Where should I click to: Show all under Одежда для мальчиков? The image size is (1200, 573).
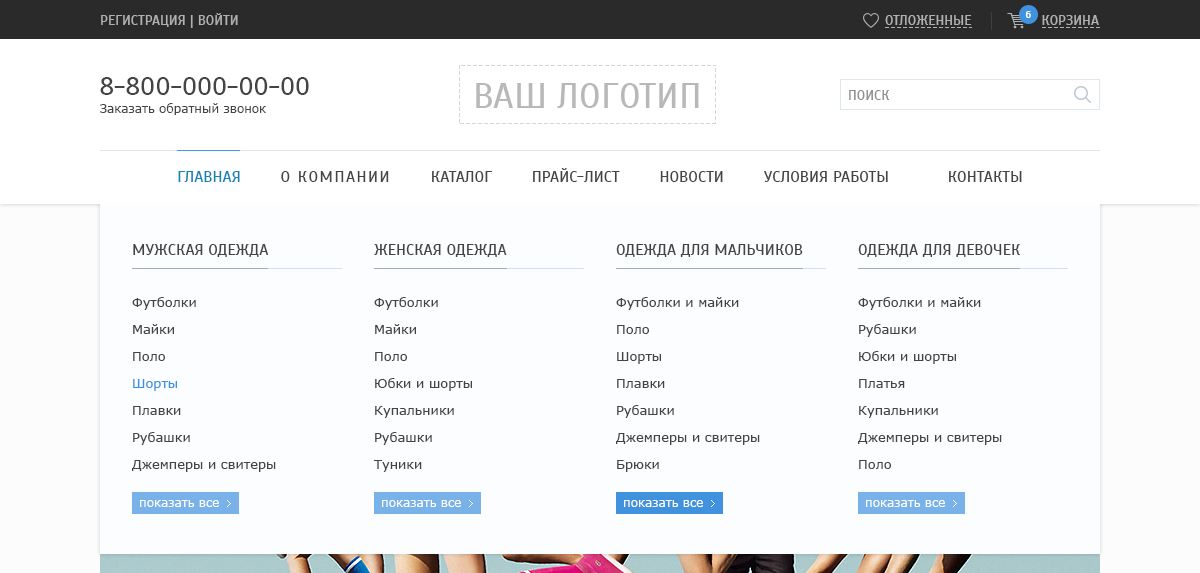669,503
